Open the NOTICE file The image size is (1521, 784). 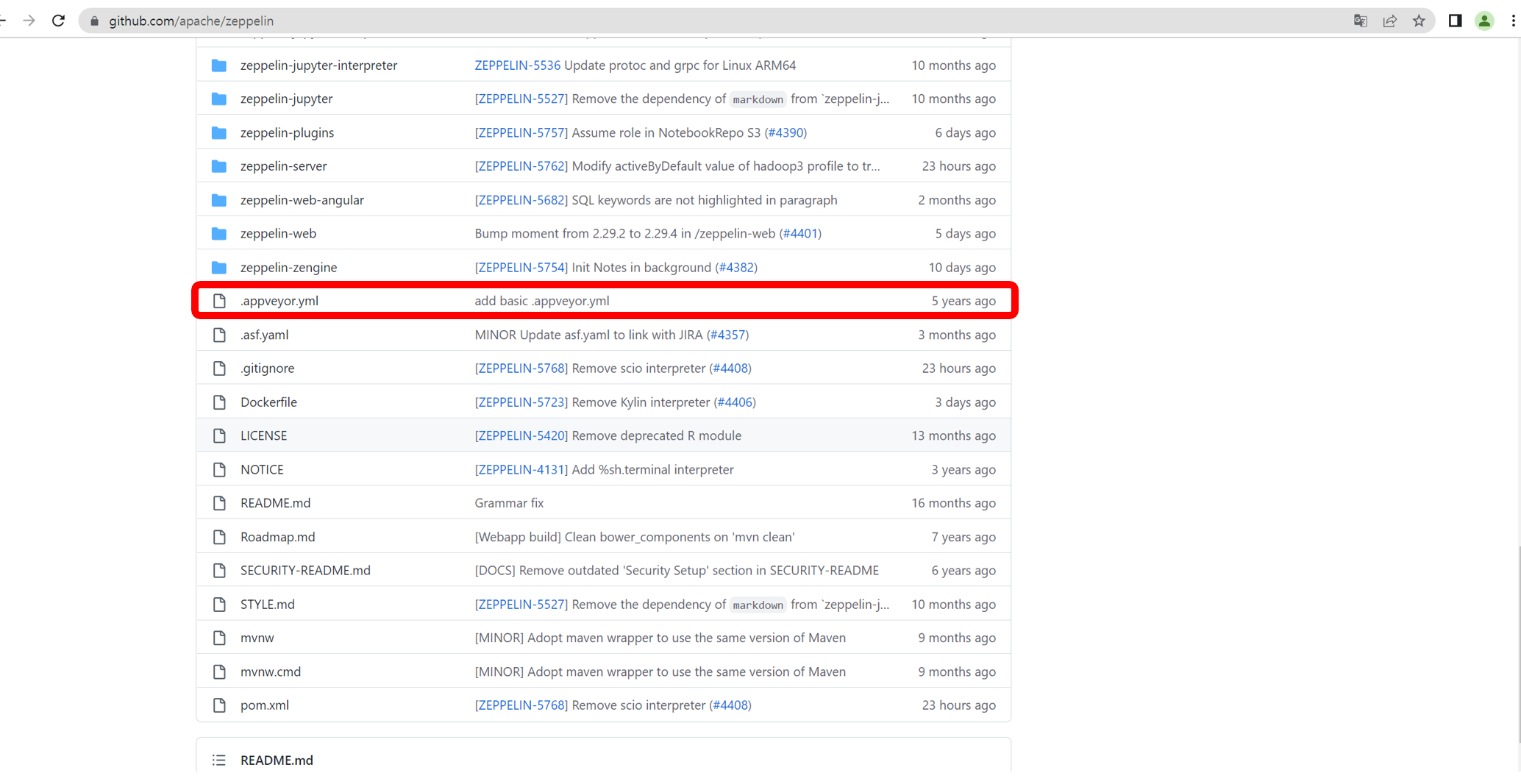262,469
